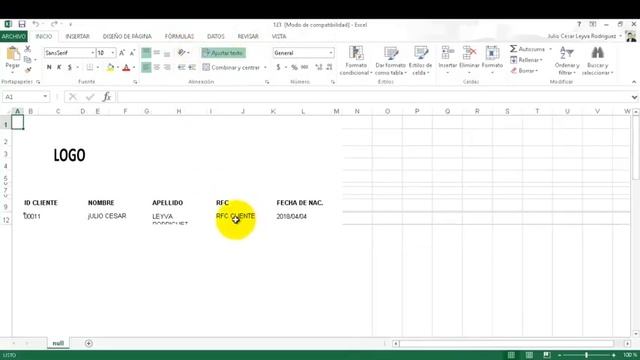Click the Cut scissors icon
Viewport: 640px width, 360px height.
(x=28, y=49)
